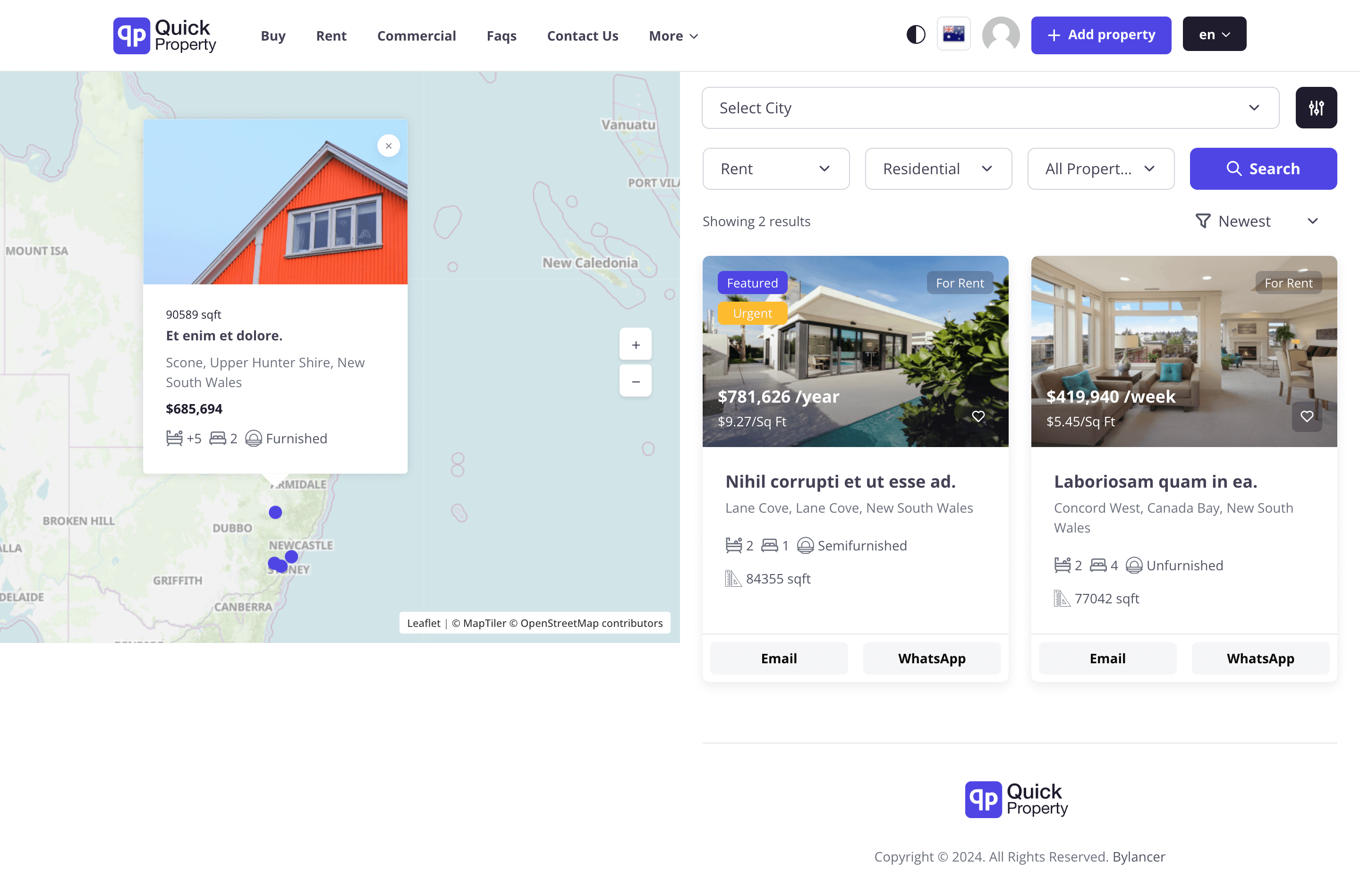Click the MapTiler attribution link
Viewport: 1360px width, 896px height.
[479, 623]
